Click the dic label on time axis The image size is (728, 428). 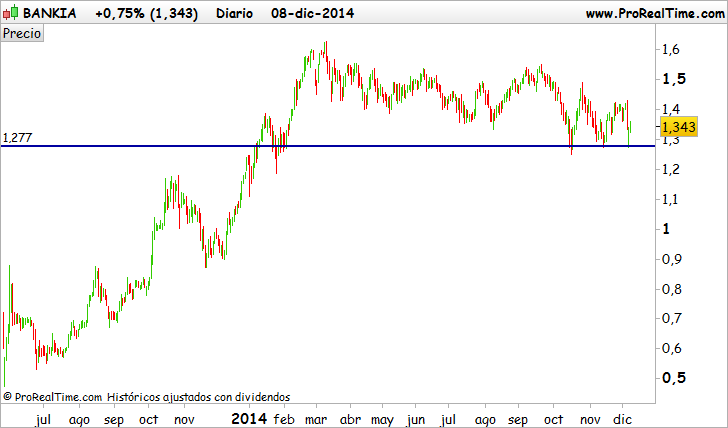[622, 420]
